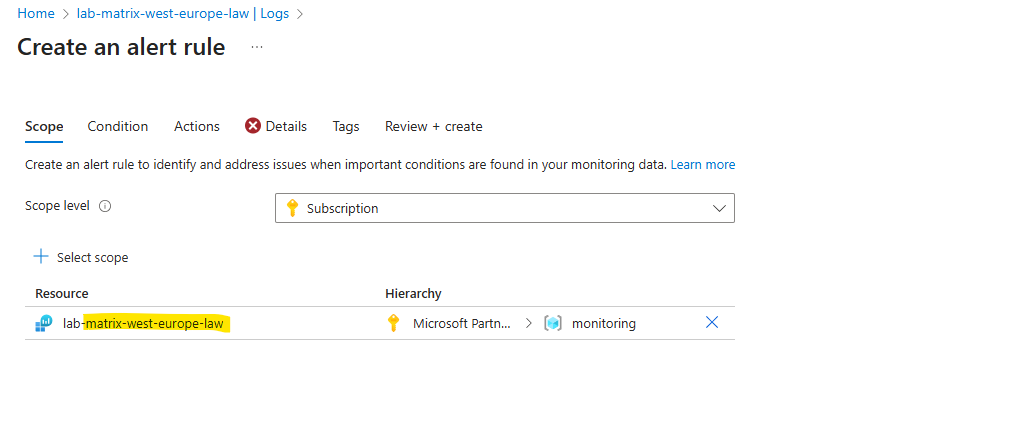Viewport: 1028px width, 428px height.
Task: Click the monitoring resource group cube icon
Action: (553, 323)
